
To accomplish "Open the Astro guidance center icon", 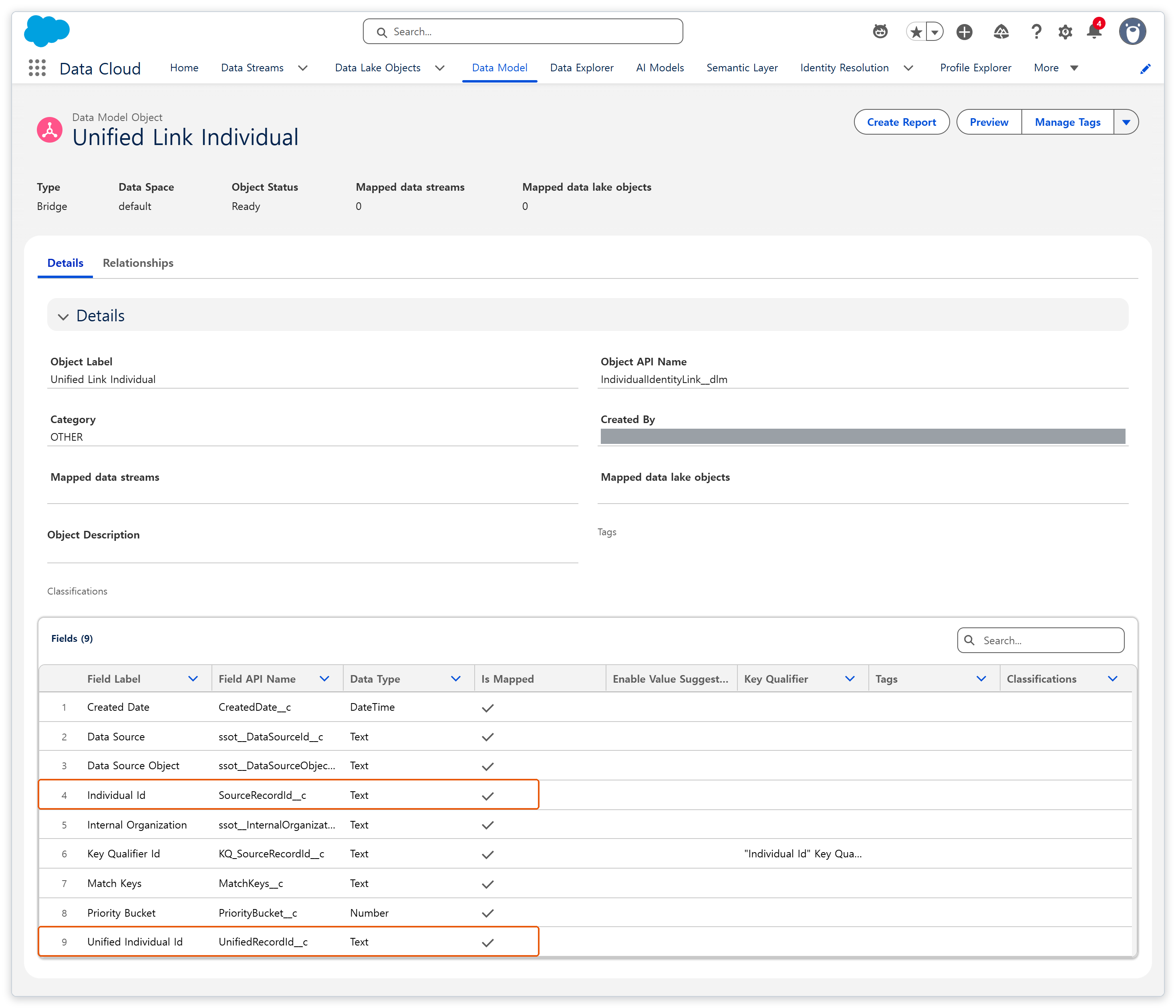I will click(x=880, y=32).
